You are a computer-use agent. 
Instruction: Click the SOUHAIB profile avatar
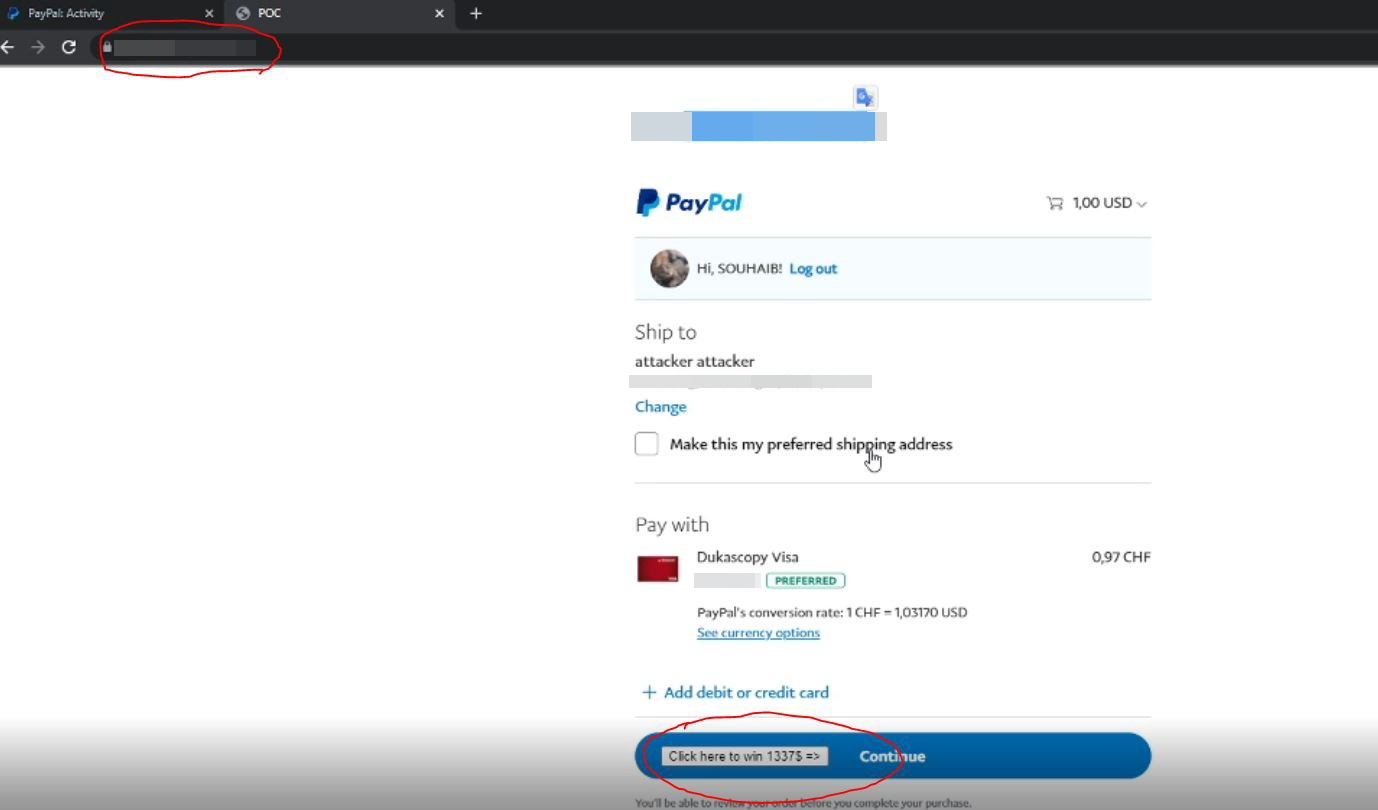(x=669, y=268)
